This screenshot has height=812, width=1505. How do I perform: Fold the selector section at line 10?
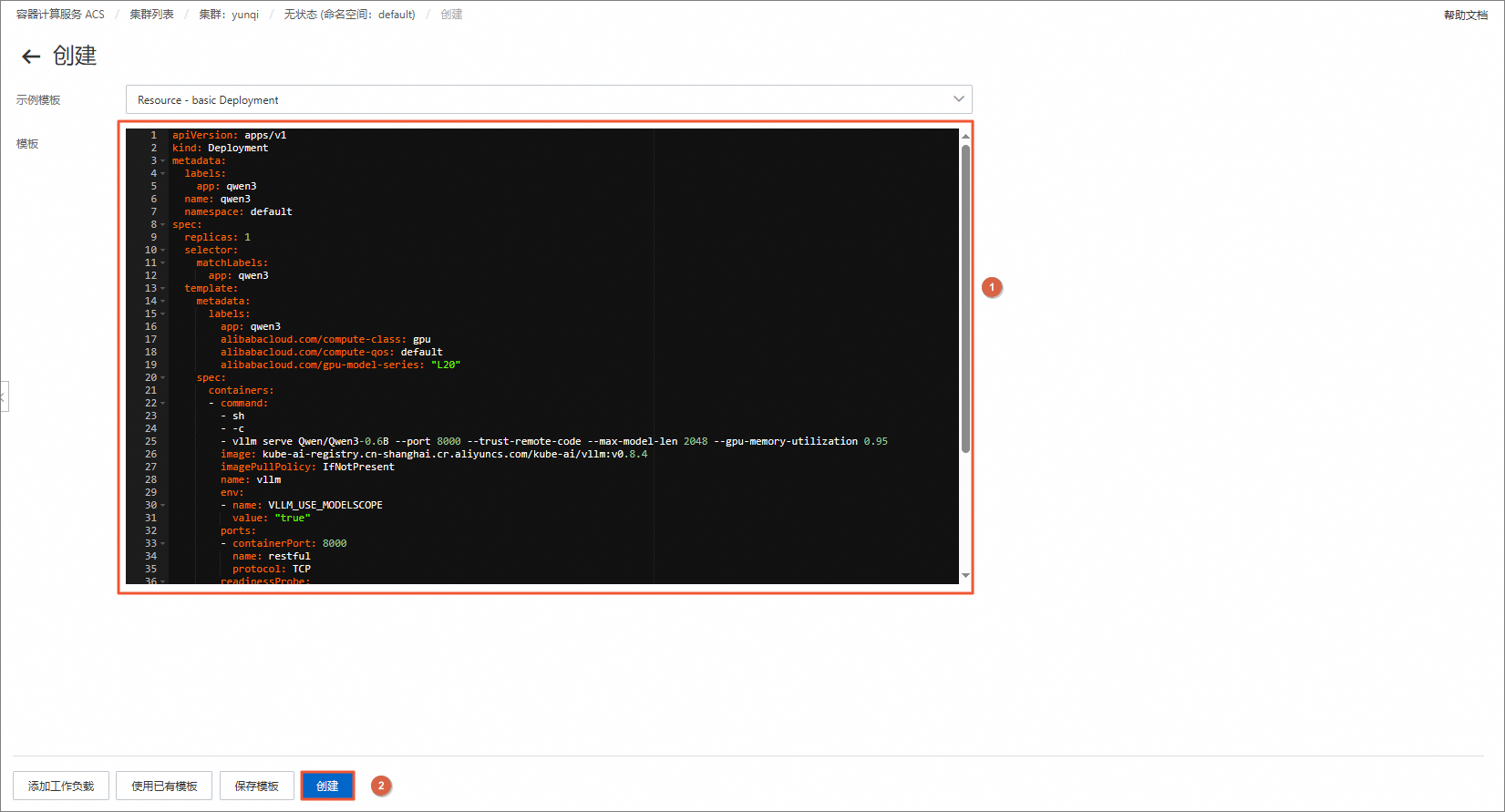[x=163, y=251]
